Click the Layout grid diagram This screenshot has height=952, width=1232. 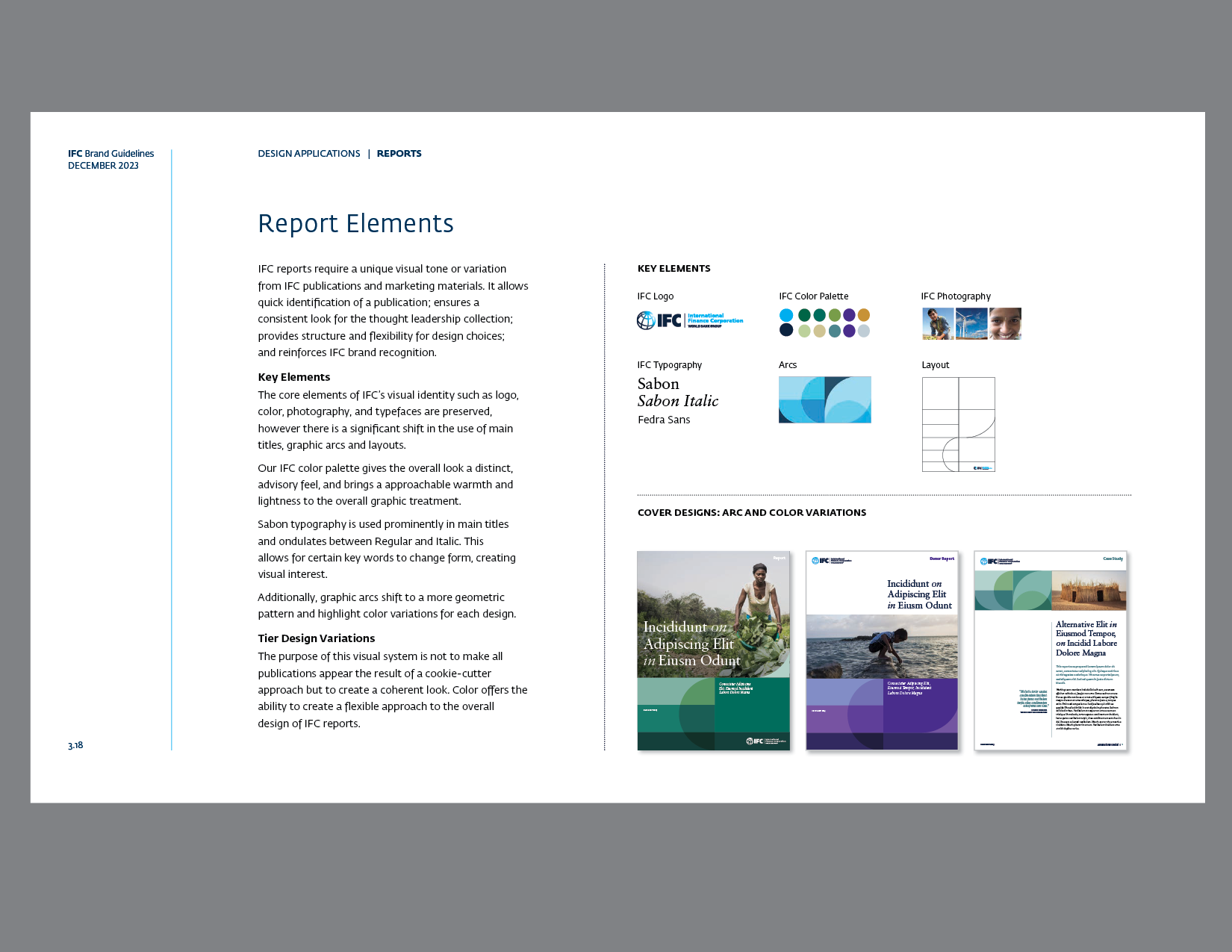pyautogui.click(x=959, y=424)
